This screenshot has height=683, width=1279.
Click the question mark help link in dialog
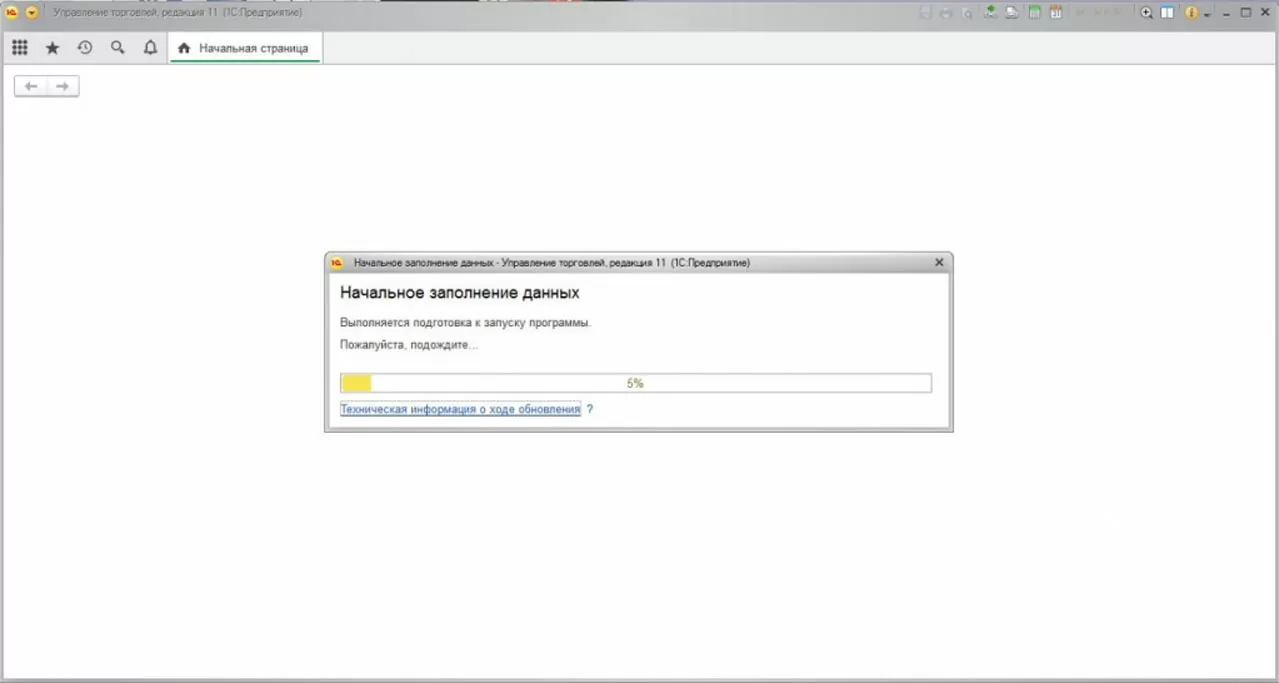click(590, 409)
